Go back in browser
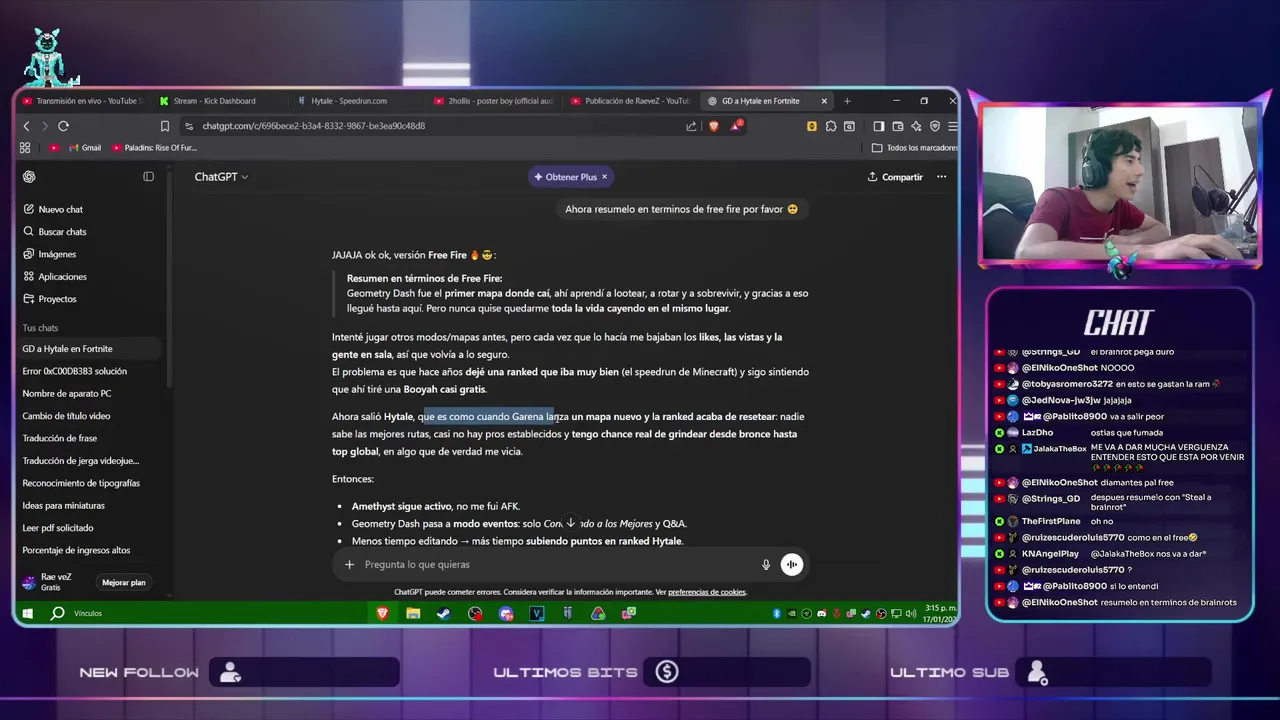Image resolution: width=1280 pixels, height=720 pixels. coord(27,126)
